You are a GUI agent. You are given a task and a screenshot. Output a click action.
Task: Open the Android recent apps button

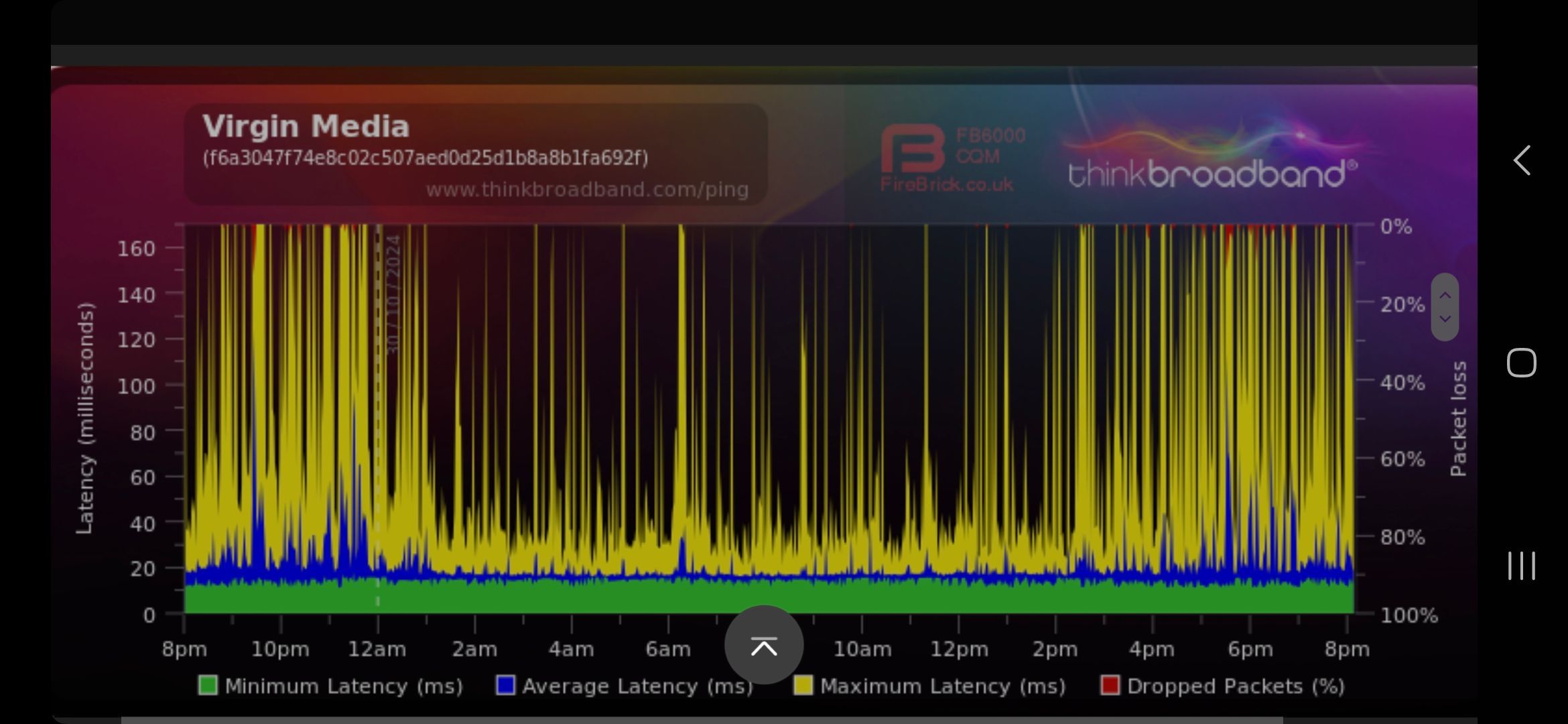(1521, 566)
